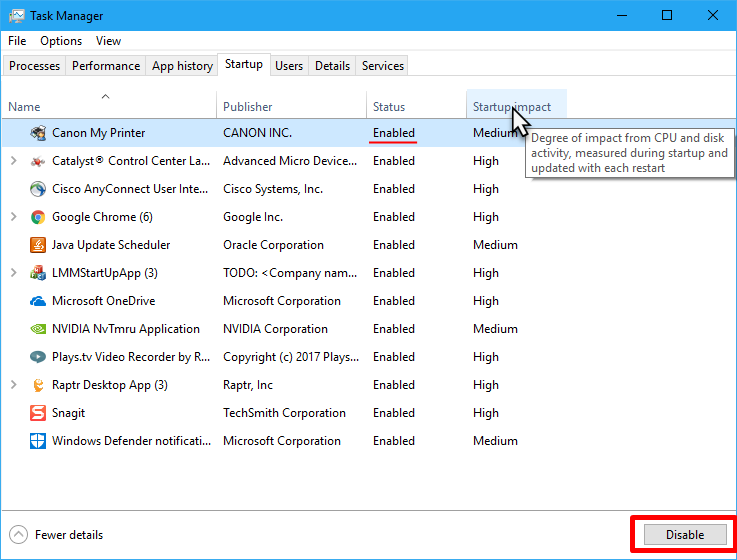Click the Plays.tv Video Recorder icon
Viewport: 737px width, 560px height.
click(x=38, y=357)
